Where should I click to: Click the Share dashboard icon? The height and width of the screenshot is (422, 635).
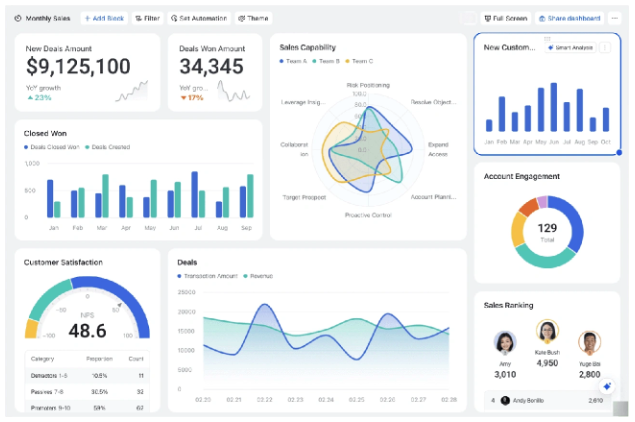pos(542,18)
